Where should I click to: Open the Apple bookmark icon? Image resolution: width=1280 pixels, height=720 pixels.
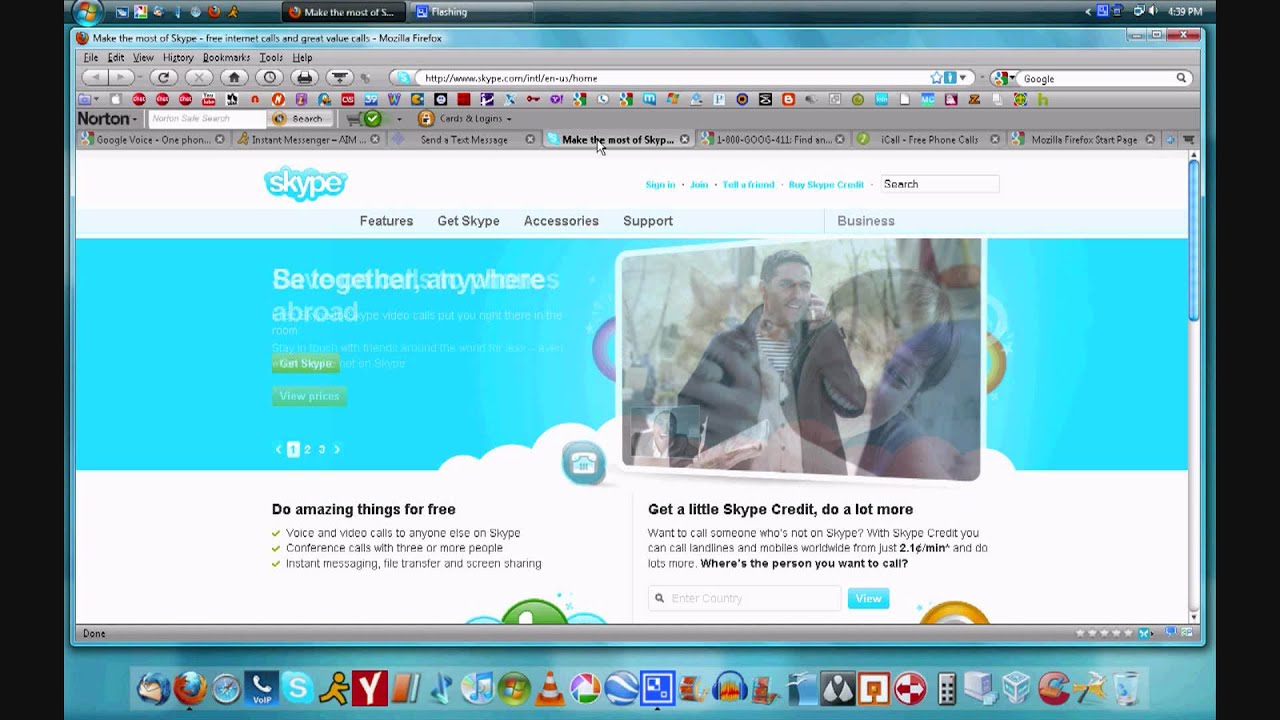pyautogui.click(x=116, y=99)
